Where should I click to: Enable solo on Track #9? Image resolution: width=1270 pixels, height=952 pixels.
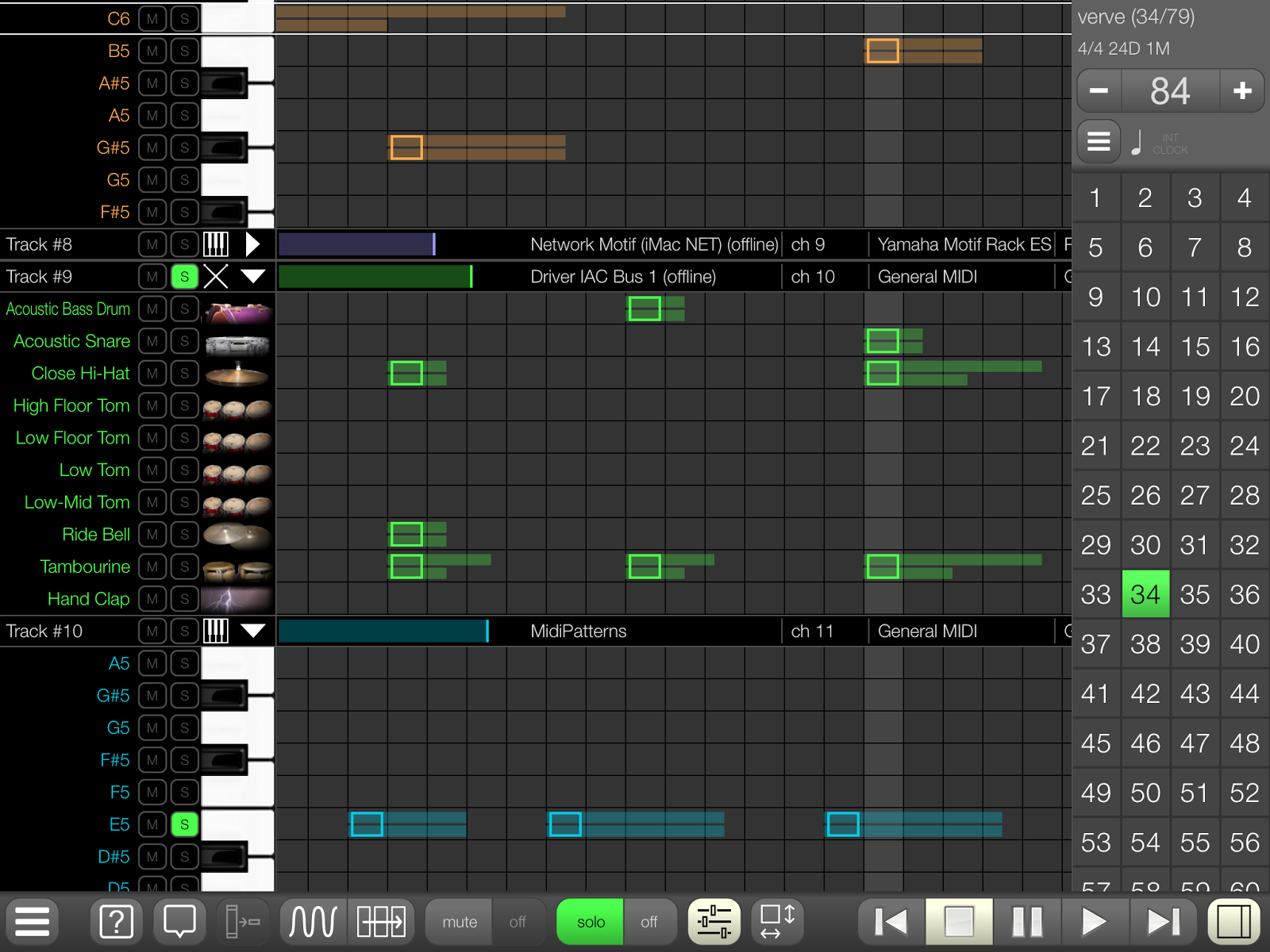coord(184,276)
